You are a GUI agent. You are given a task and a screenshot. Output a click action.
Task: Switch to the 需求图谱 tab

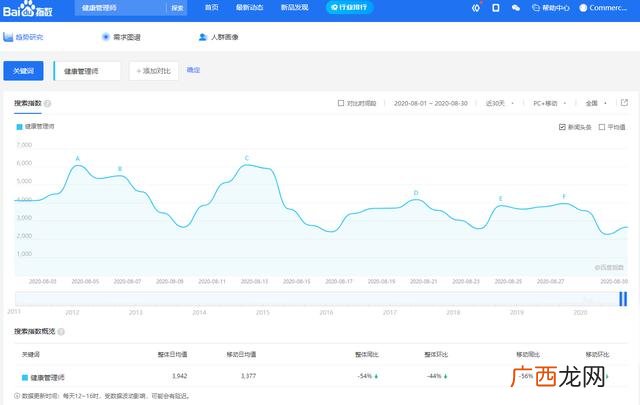click(121, 37)
